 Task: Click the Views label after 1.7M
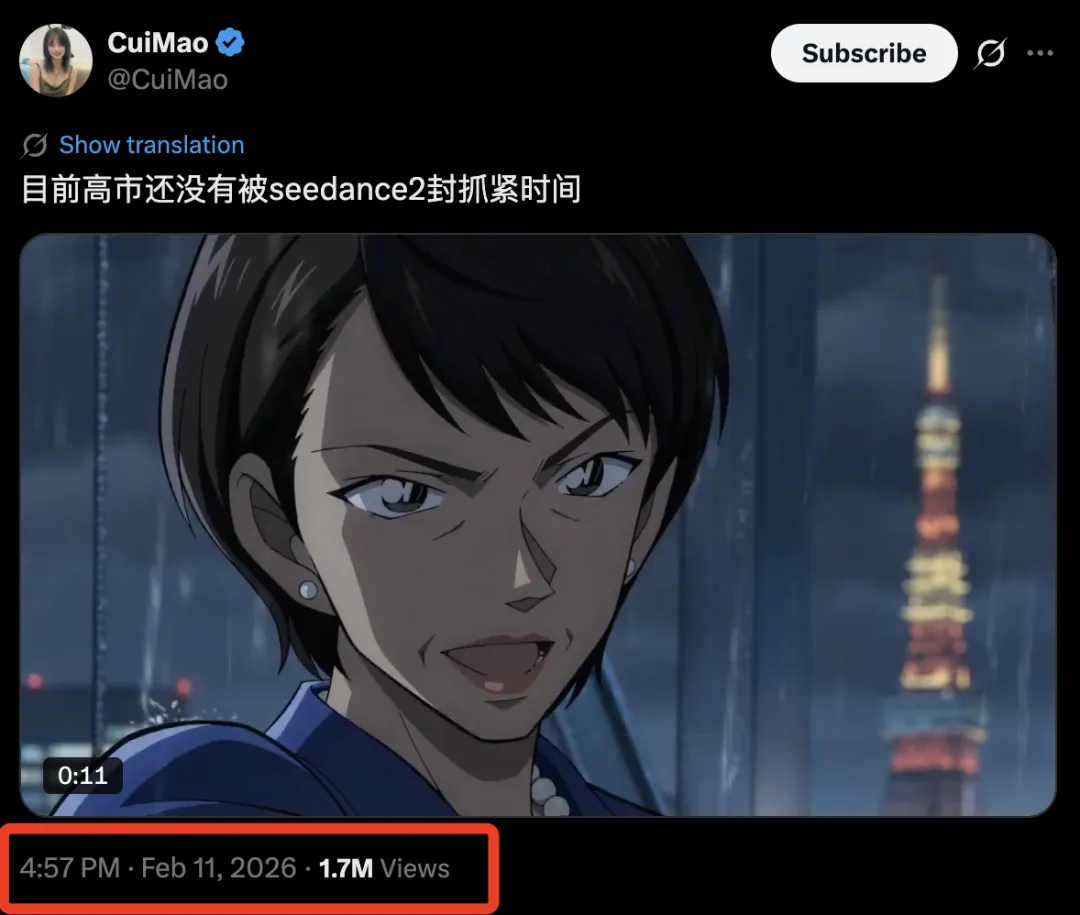(x=415, y=868)
